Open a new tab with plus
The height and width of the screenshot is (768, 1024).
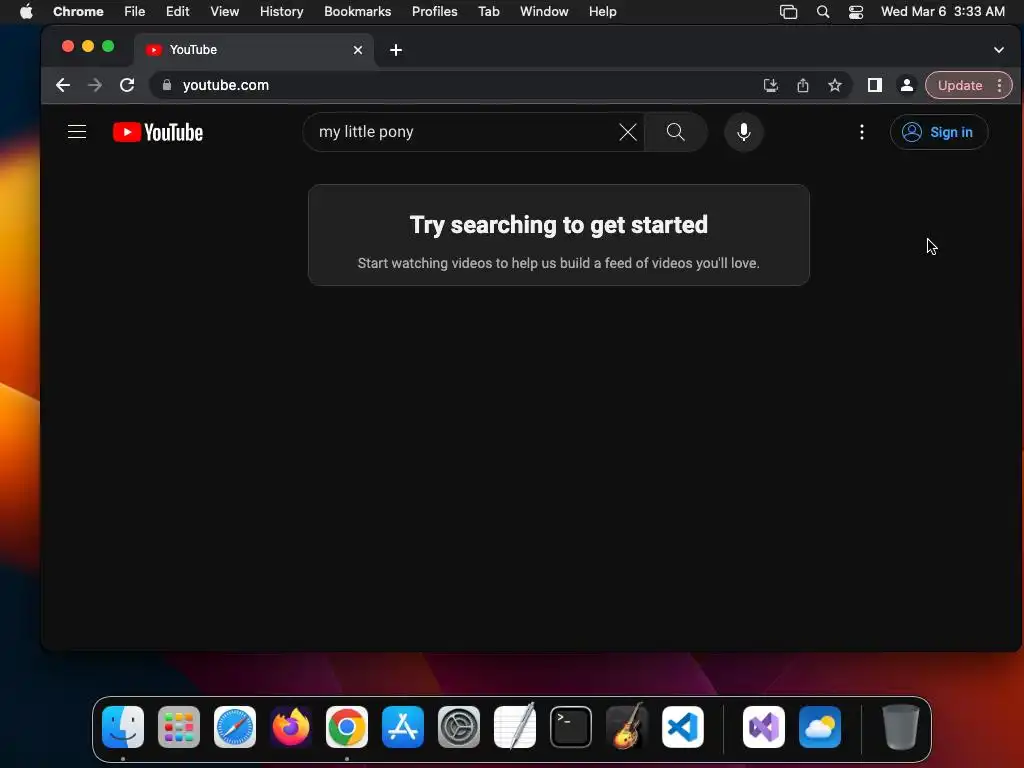point(396,50)
